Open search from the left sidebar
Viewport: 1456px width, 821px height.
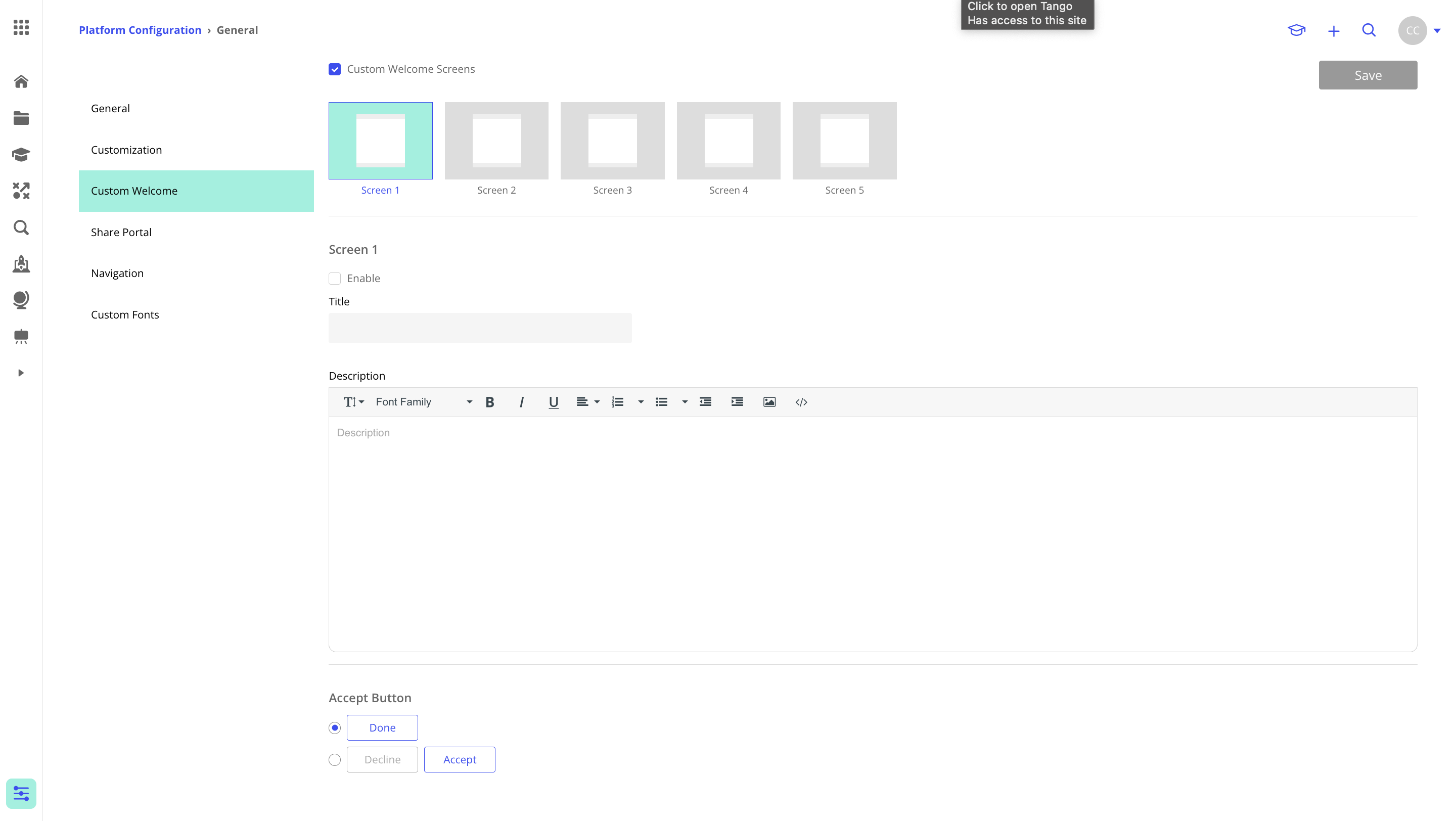(x=21, y=227)
